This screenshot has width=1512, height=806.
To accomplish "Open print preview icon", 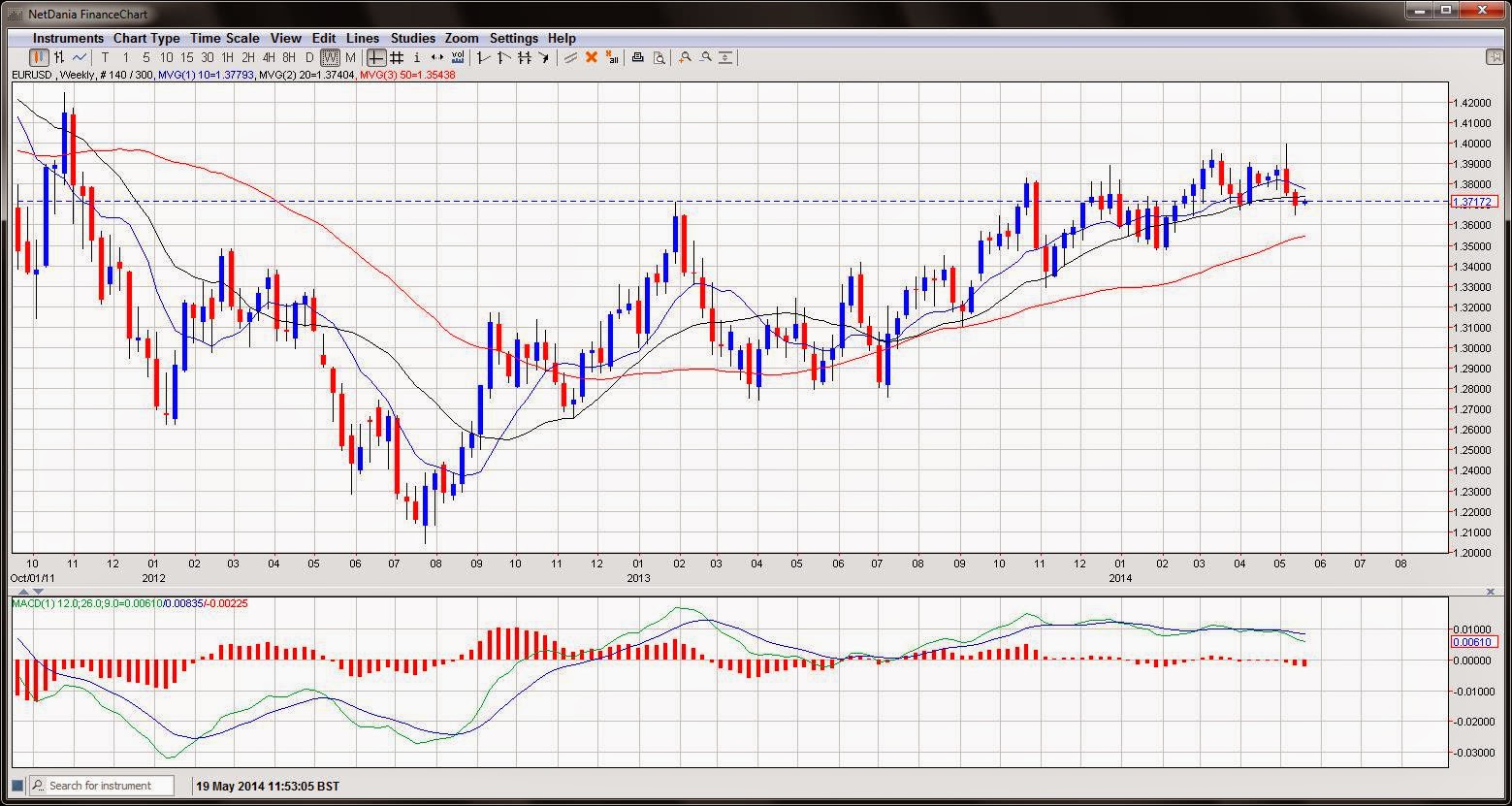I will click(x=659, y=57).
